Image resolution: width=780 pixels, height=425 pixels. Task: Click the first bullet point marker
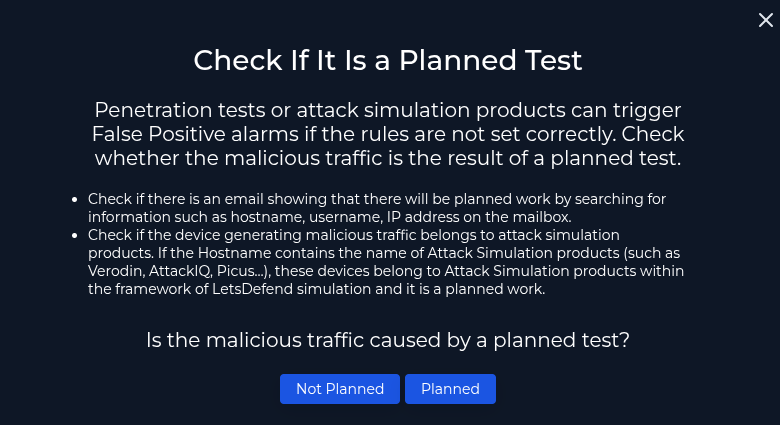76,199
